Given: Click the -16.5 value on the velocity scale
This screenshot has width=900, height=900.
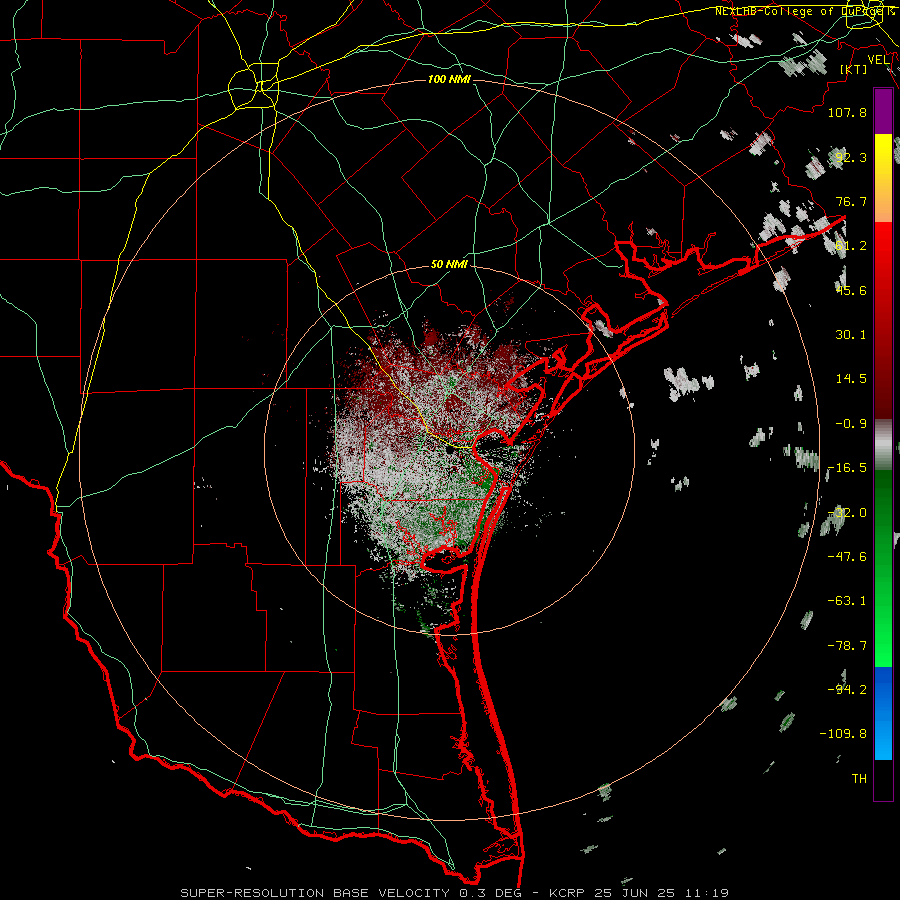Looking at the screenshot, I should click(x=847, y=468).
